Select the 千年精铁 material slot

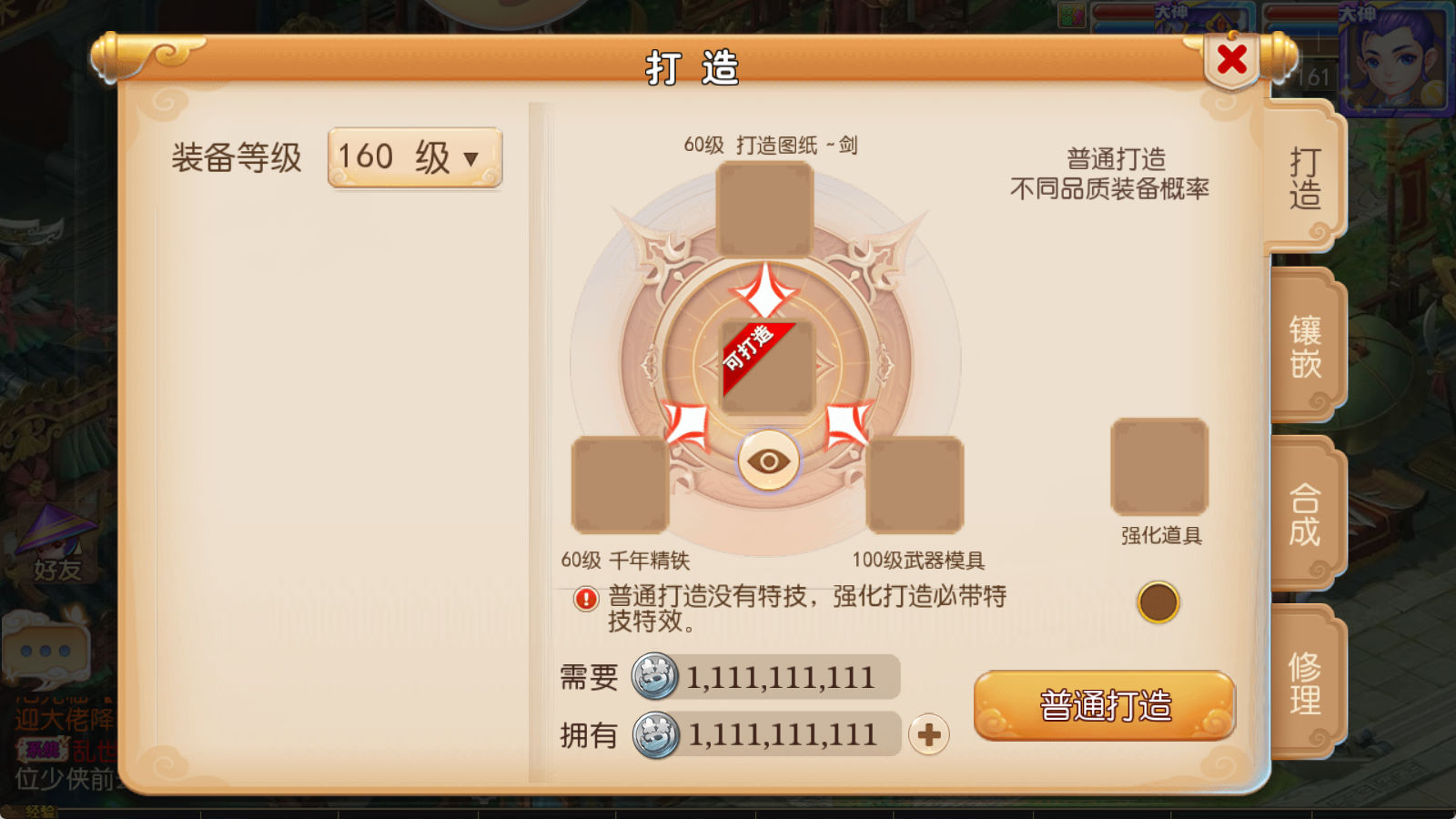click(620, 484)
